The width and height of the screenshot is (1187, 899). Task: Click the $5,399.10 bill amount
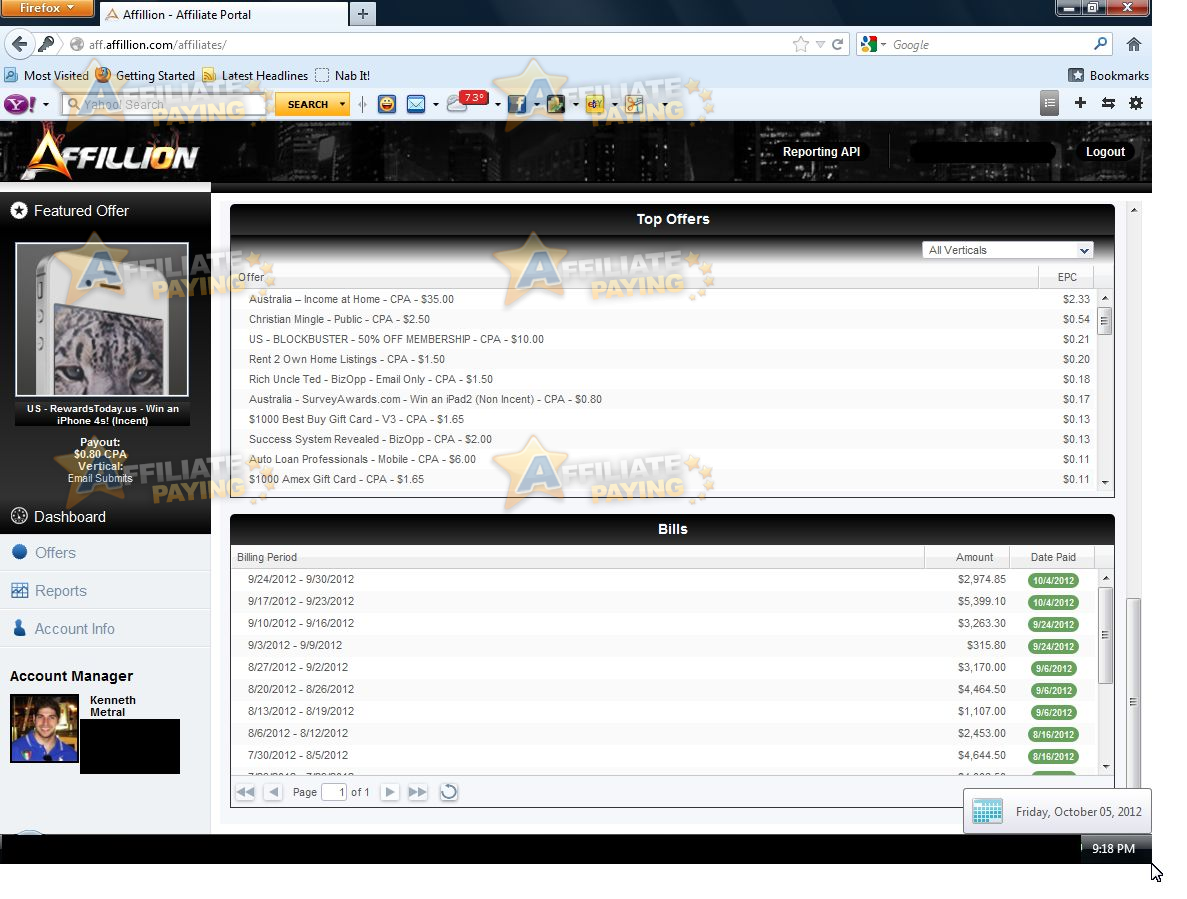(x=981, y=601)
